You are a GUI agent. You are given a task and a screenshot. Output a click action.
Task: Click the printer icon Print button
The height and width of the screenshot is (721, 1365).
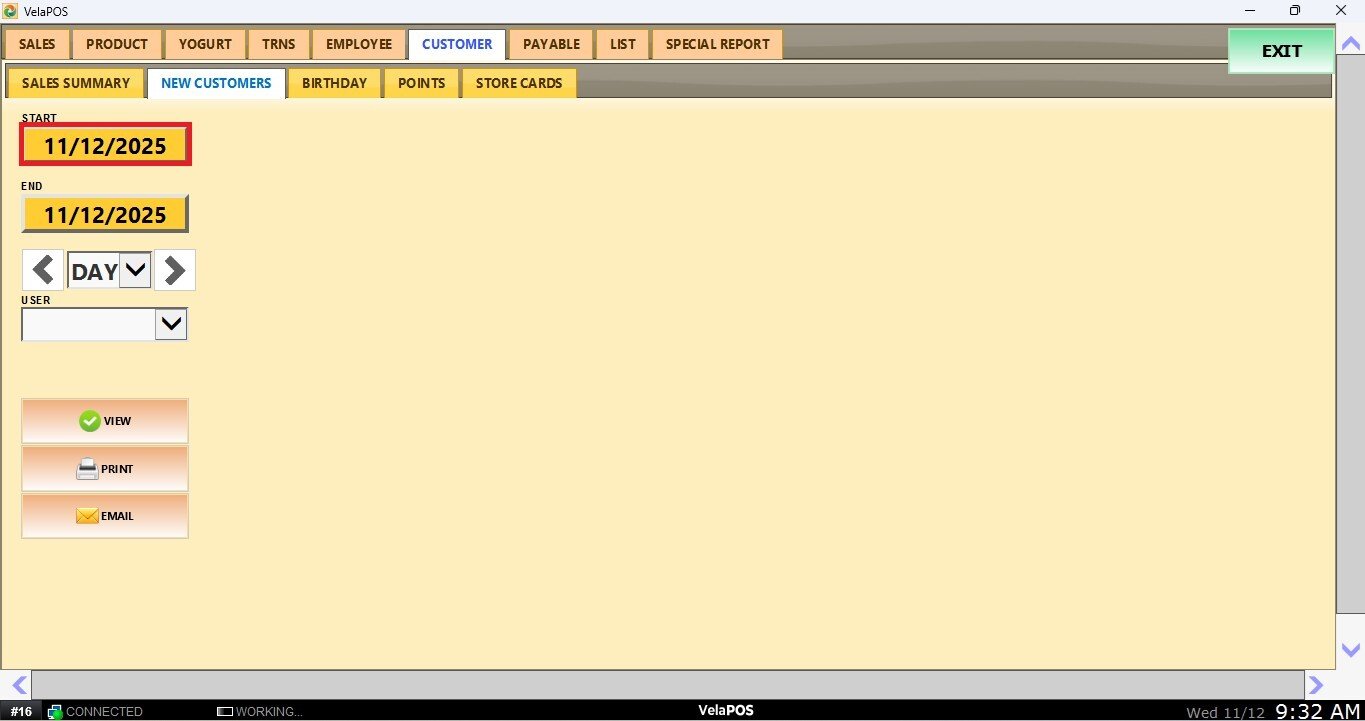(105, 469)
